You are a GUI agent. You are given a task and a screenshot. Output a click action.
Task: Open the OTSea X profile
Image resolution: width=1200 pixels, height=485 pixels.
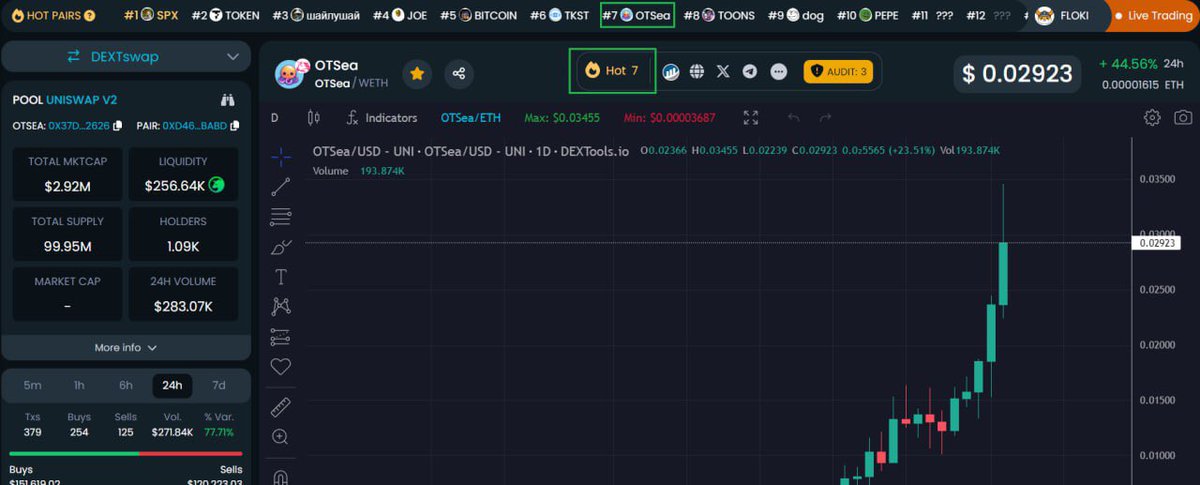[723, 72]
